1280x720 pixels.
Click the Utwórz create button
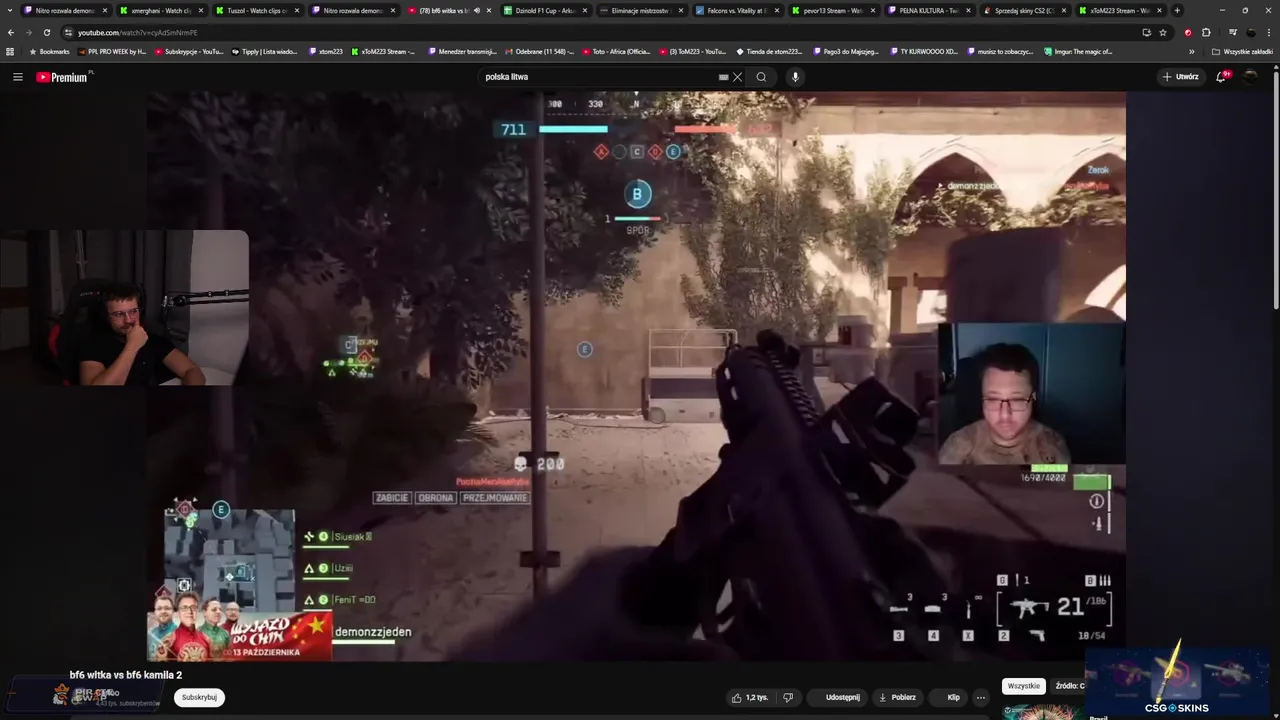1180,77
